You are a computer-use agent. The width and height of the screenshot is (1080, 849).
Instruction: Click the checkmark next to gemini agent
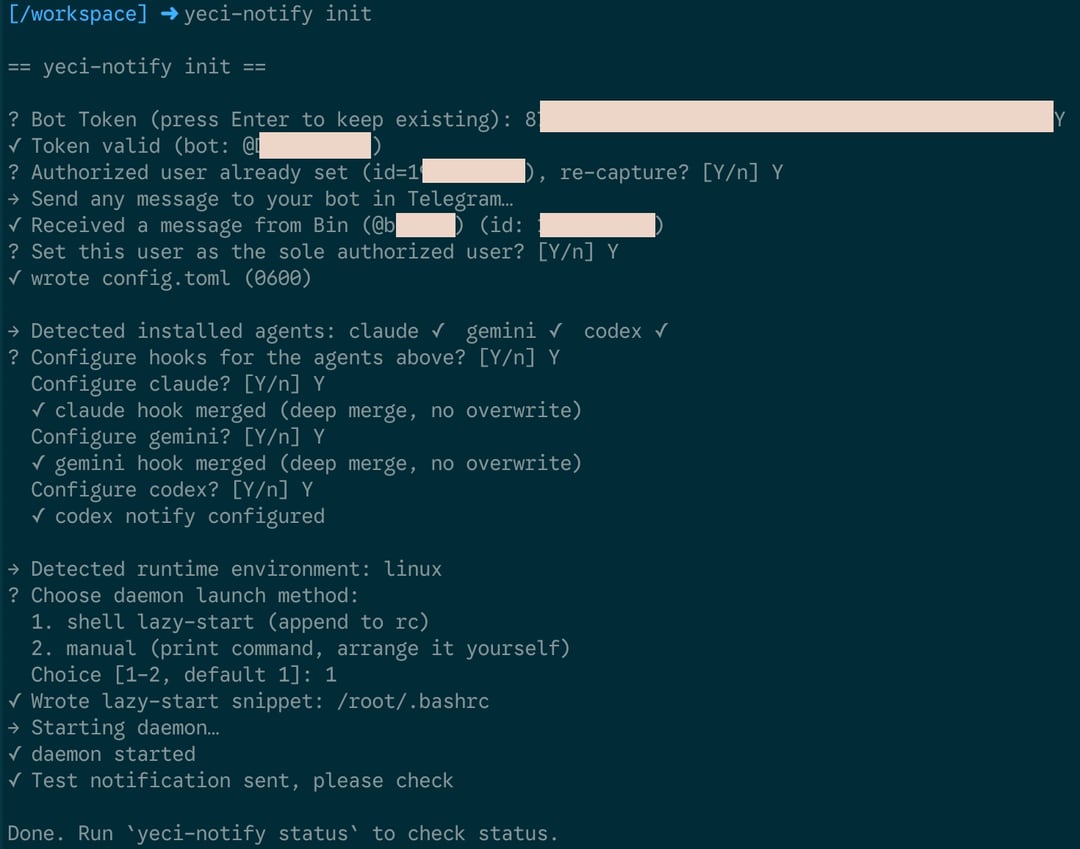tap(556, 331)
